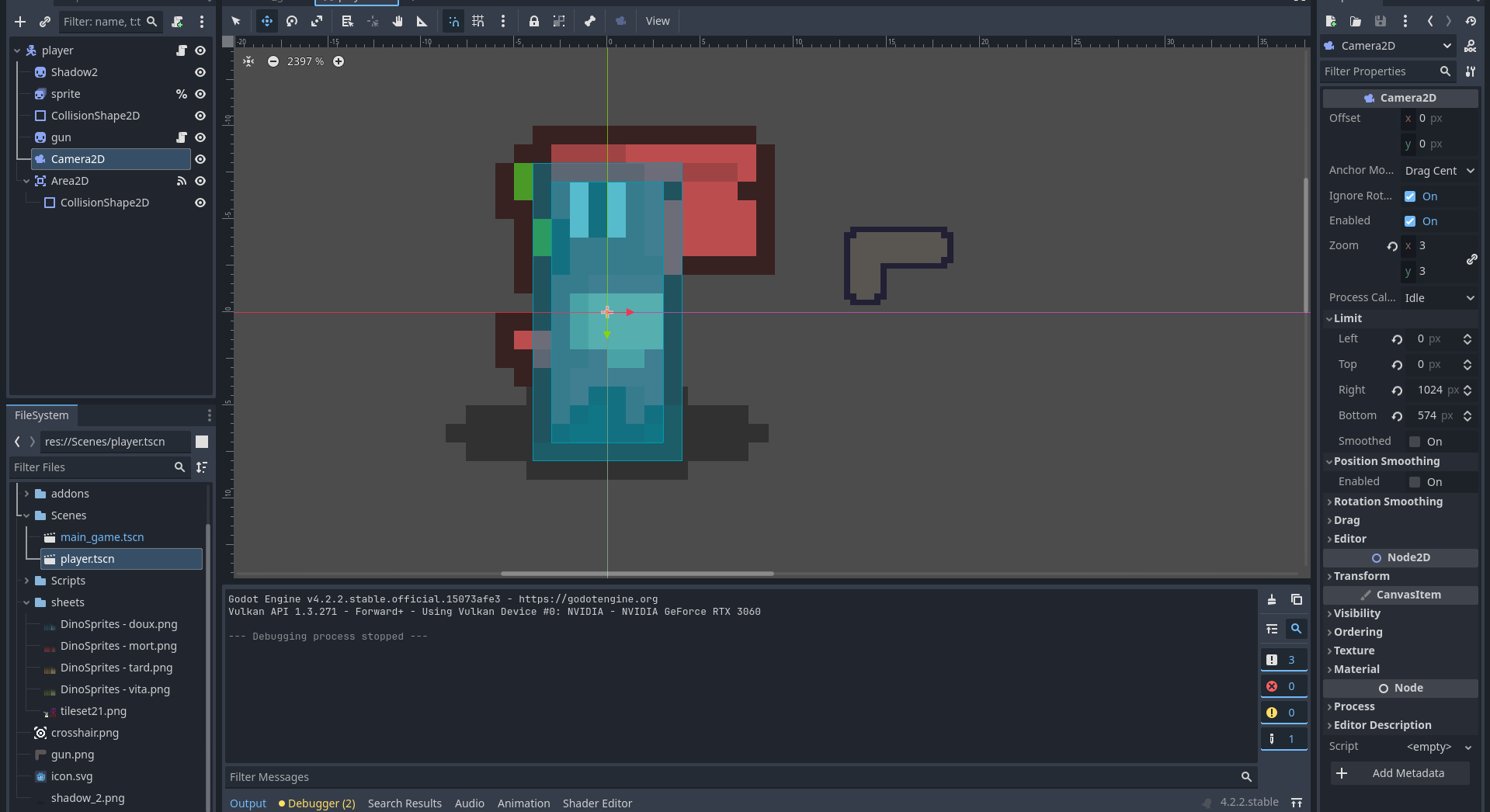Clear the output log
The height and width of the screenshot is (812, 1490).
pyautogui.click(x=1272, y=599)
